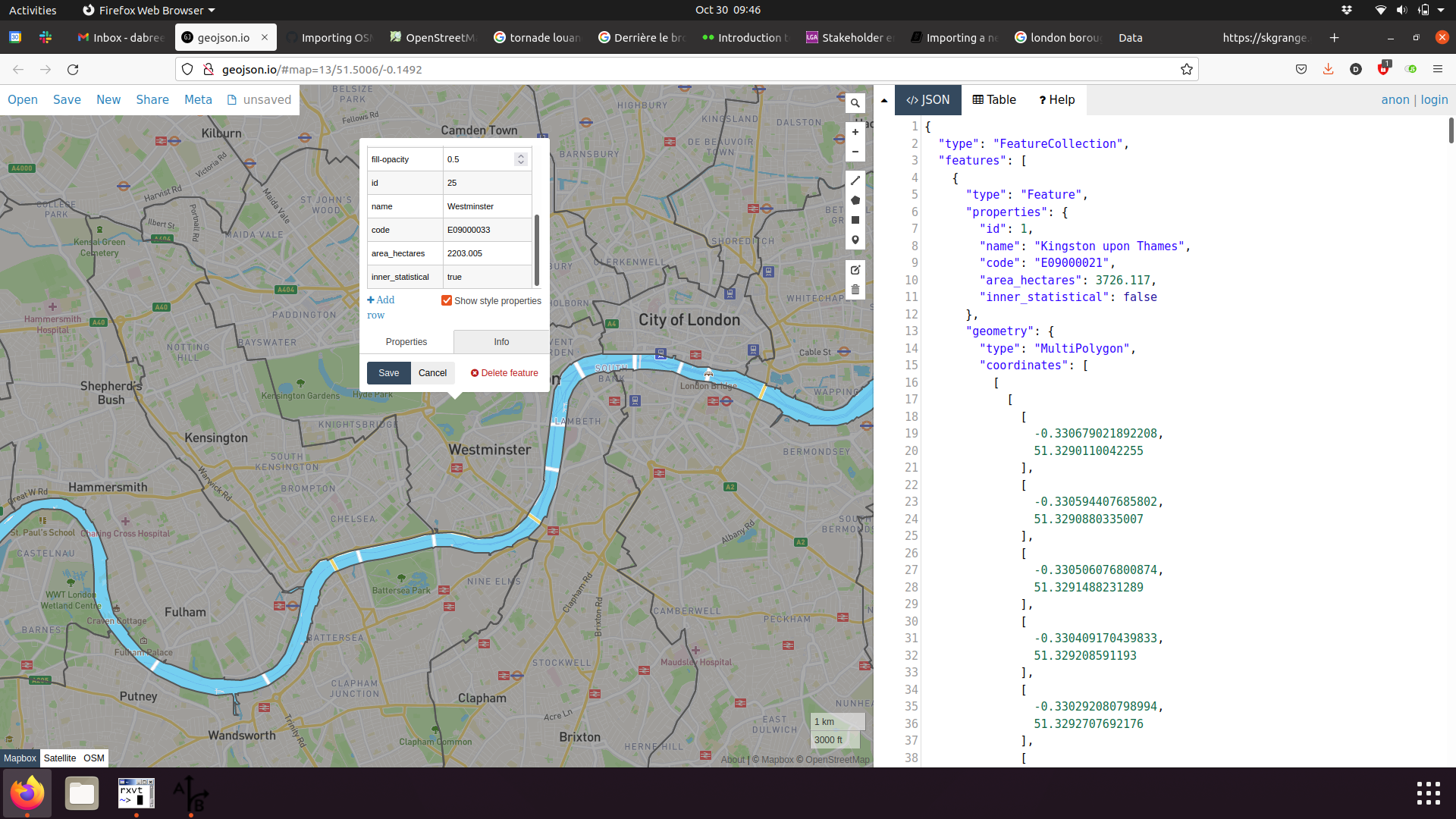Screen dimensions: 1456x819
Task: Select the place marker tool
Action: tap(855, 240)
